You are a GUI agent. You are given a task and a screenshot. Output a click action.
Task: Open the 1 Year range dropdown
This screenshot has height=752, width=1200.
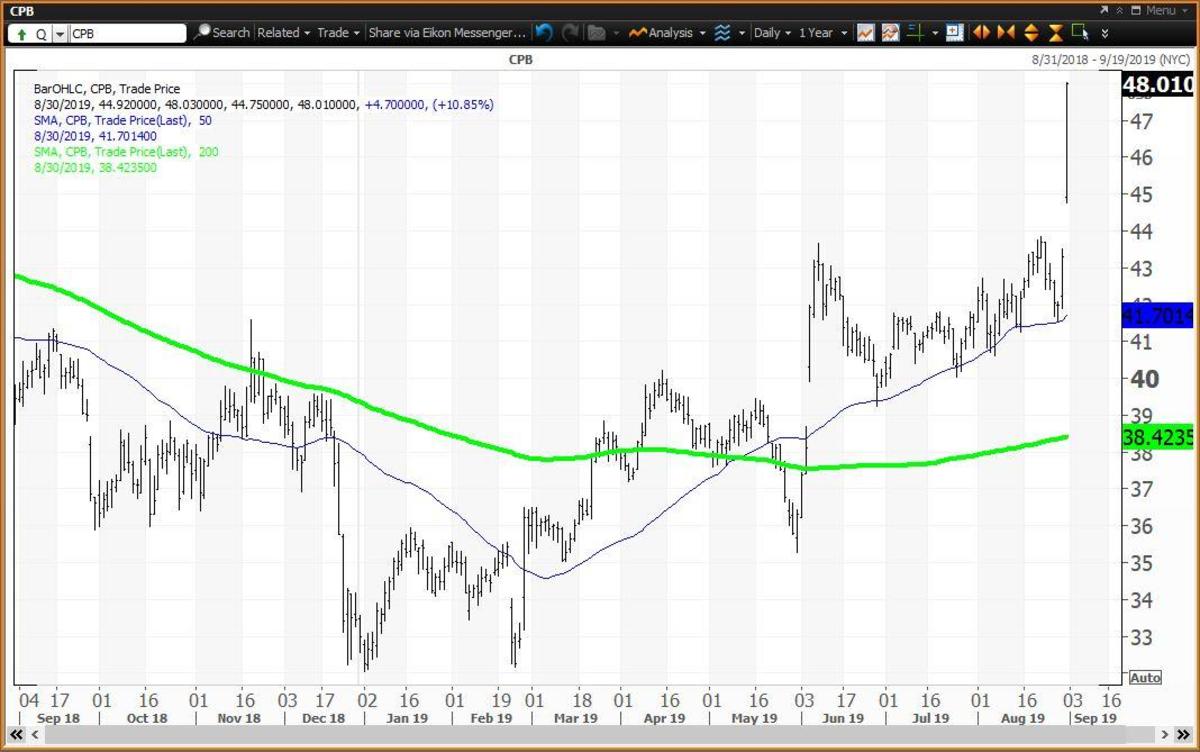821,33
